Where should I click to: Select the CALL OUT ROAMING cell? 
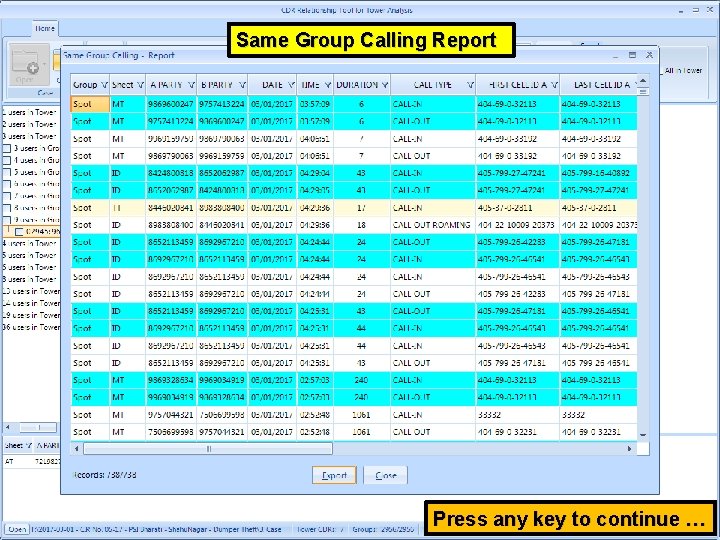click(433, 225)
